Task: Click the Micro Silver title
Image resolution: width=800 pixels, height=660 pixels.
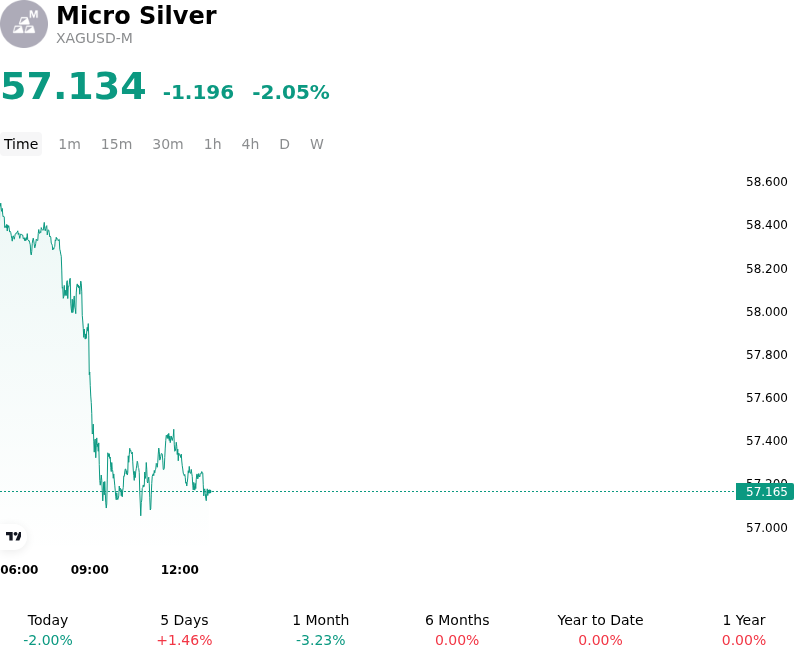Action: pos(136,15)
